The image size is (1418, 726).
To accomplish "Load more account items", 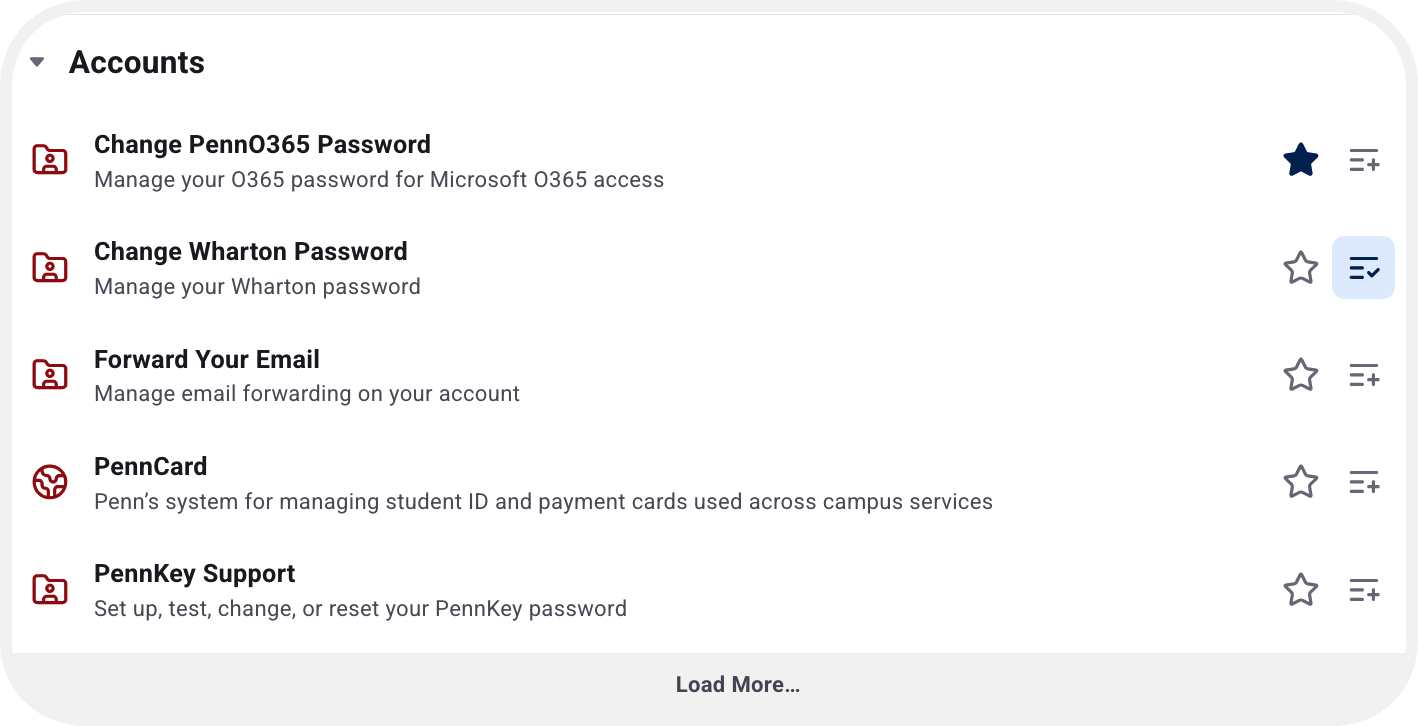I will pyautogui.click(x=738, y=685).
